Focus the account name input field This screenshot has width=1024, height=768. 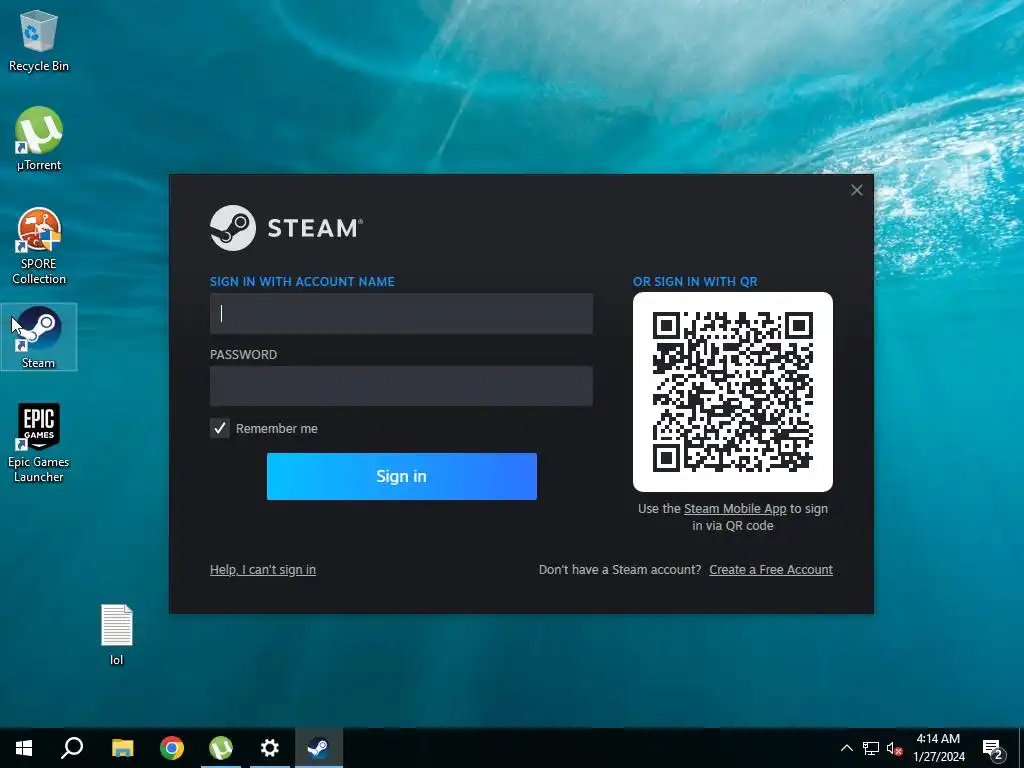(x=401, y=313)
